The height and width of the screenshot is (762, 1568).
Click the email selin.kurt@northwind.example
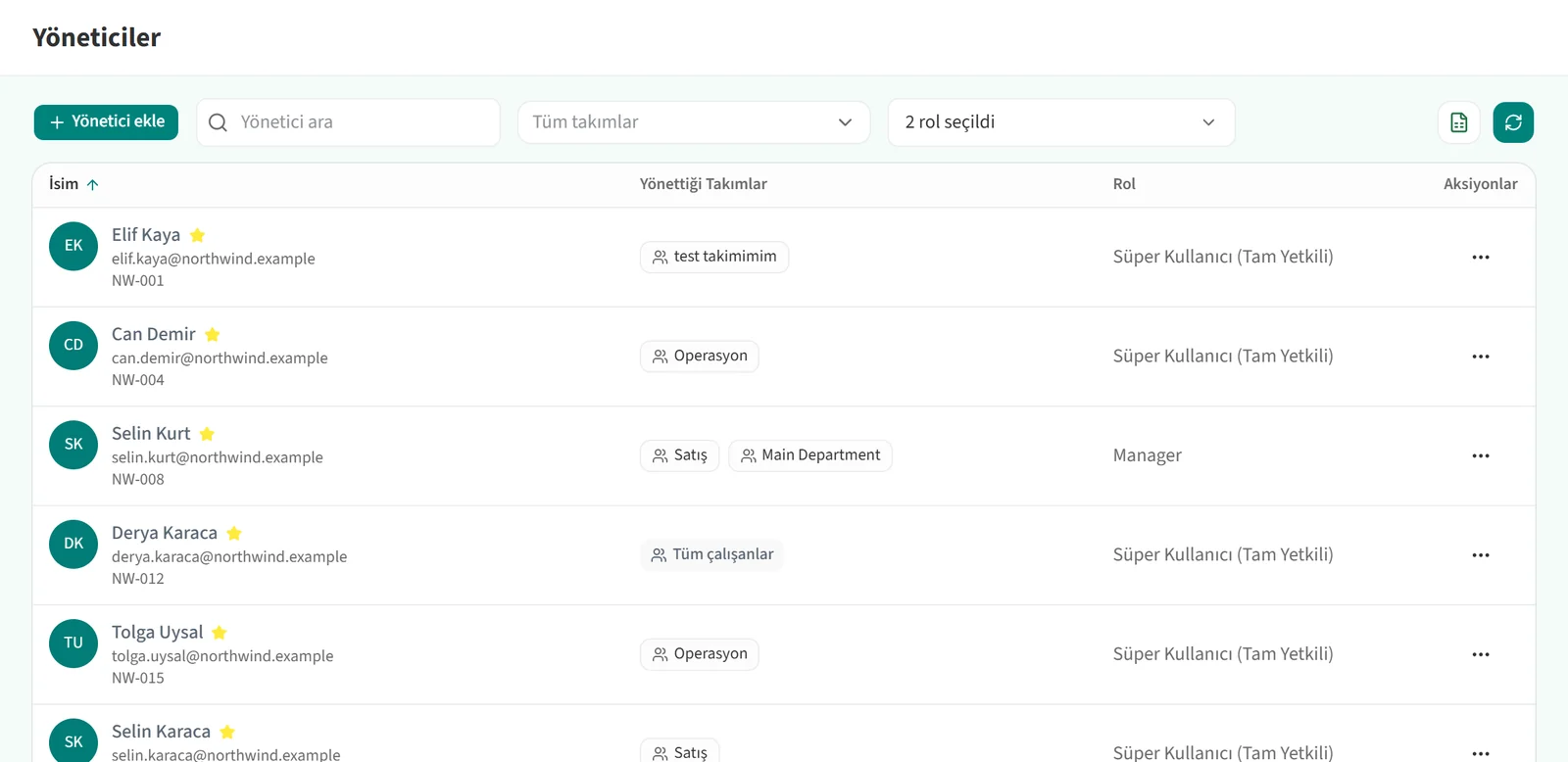[x=218, y=457]
